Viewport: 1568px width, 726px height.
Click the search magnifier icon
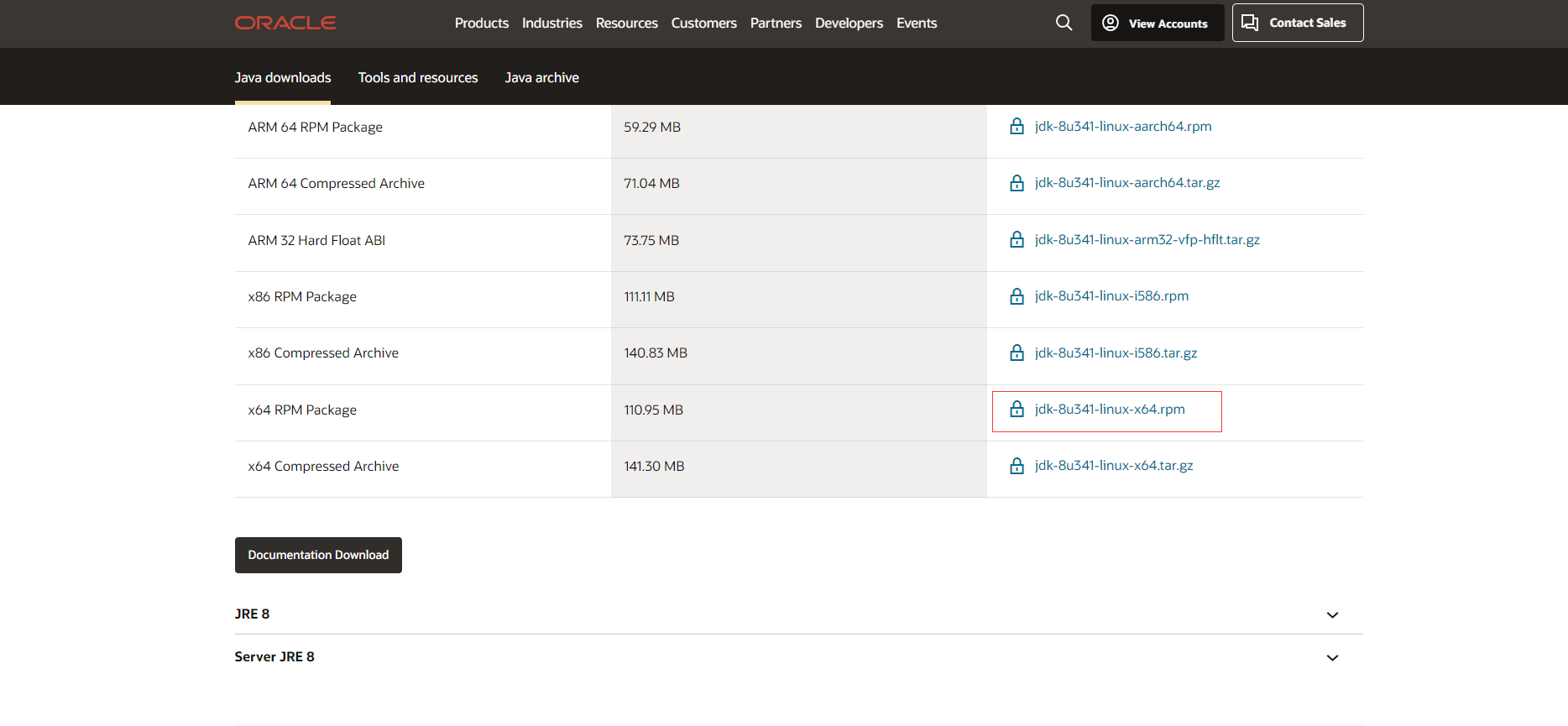pos(1064,23)
